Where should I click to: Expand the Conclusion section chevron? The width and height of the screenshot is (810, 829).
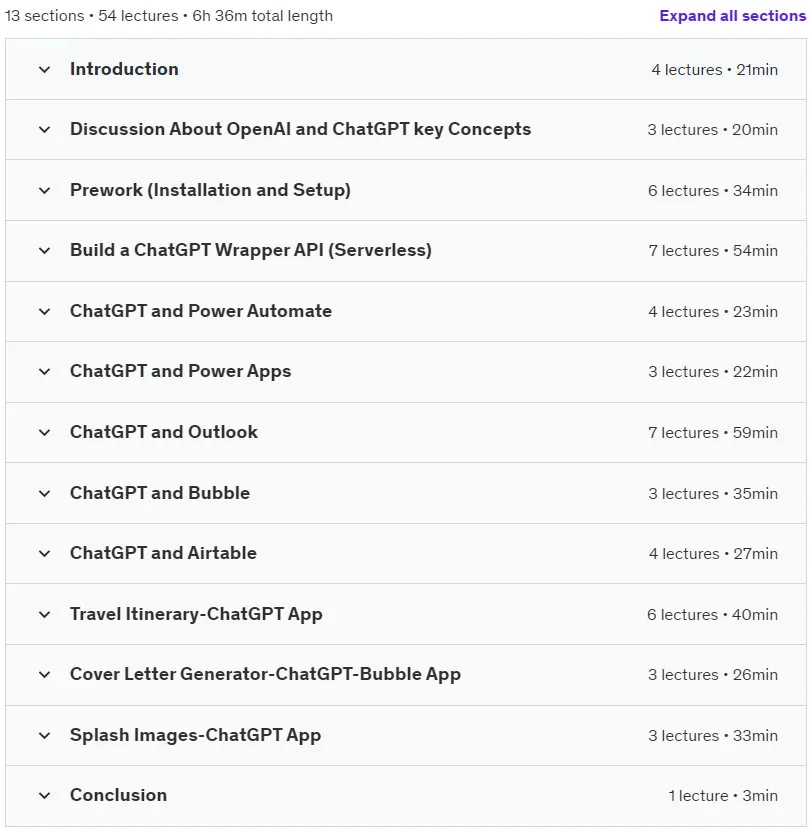click(44, 796)
